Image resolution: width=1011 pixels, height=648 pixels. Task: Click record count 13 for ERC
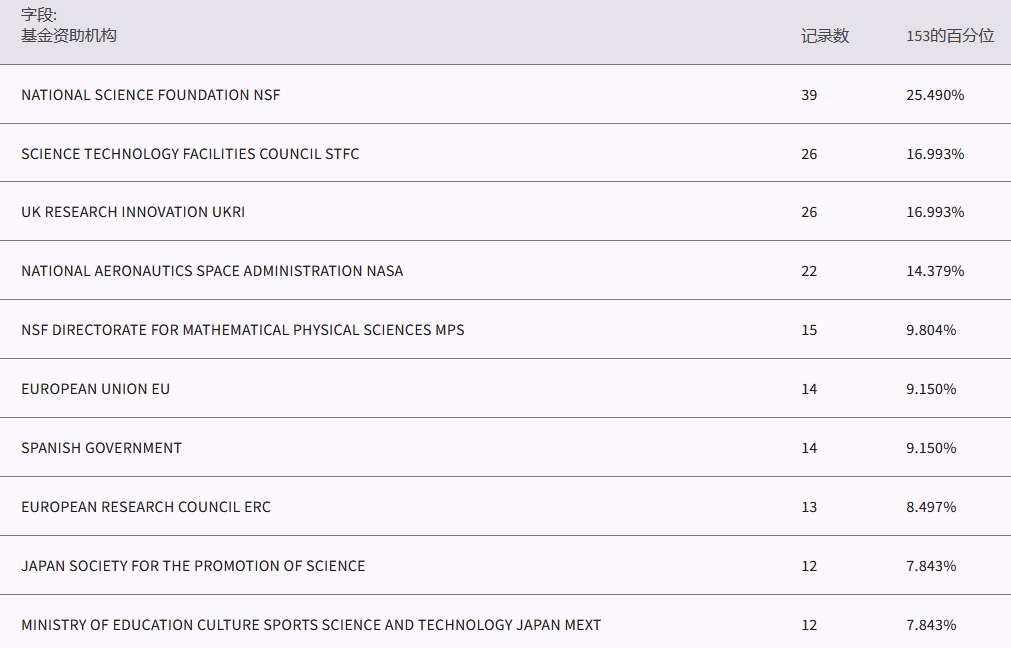pyautogui.click(x=809, y=507)
